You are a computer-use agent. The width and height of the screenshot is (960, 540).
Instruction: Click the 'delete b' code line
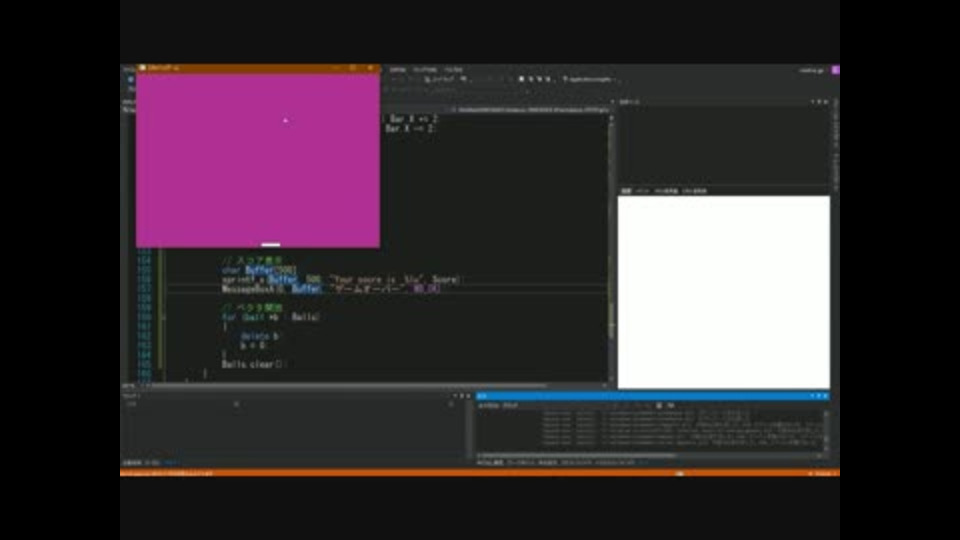(x=260, y=336)
